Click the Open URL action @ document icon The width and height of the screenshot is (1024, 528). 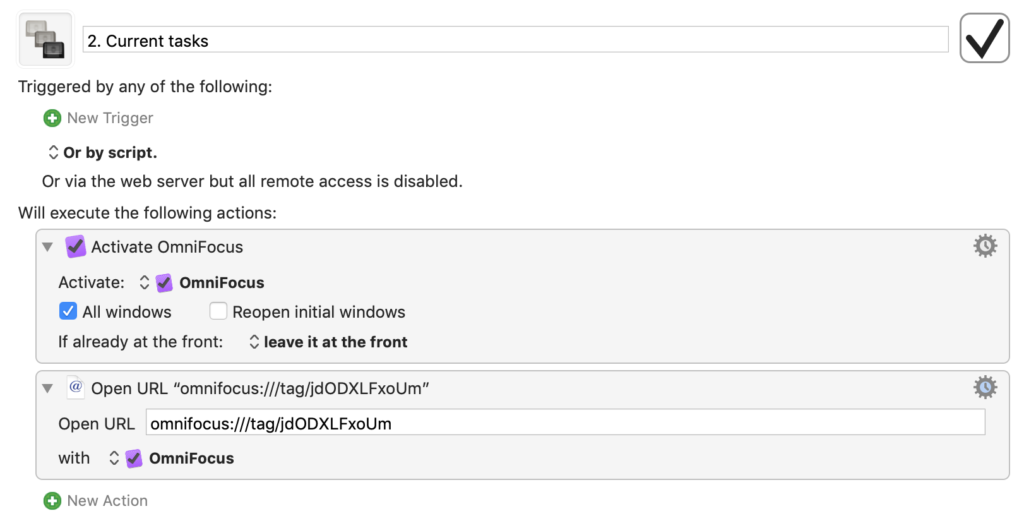76,388
